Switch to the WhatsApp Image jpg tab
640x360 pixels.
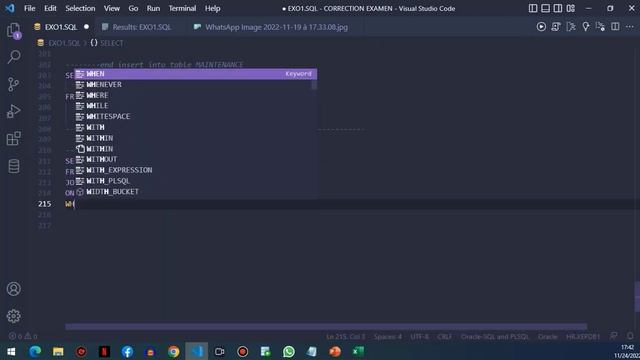point(276,27)
